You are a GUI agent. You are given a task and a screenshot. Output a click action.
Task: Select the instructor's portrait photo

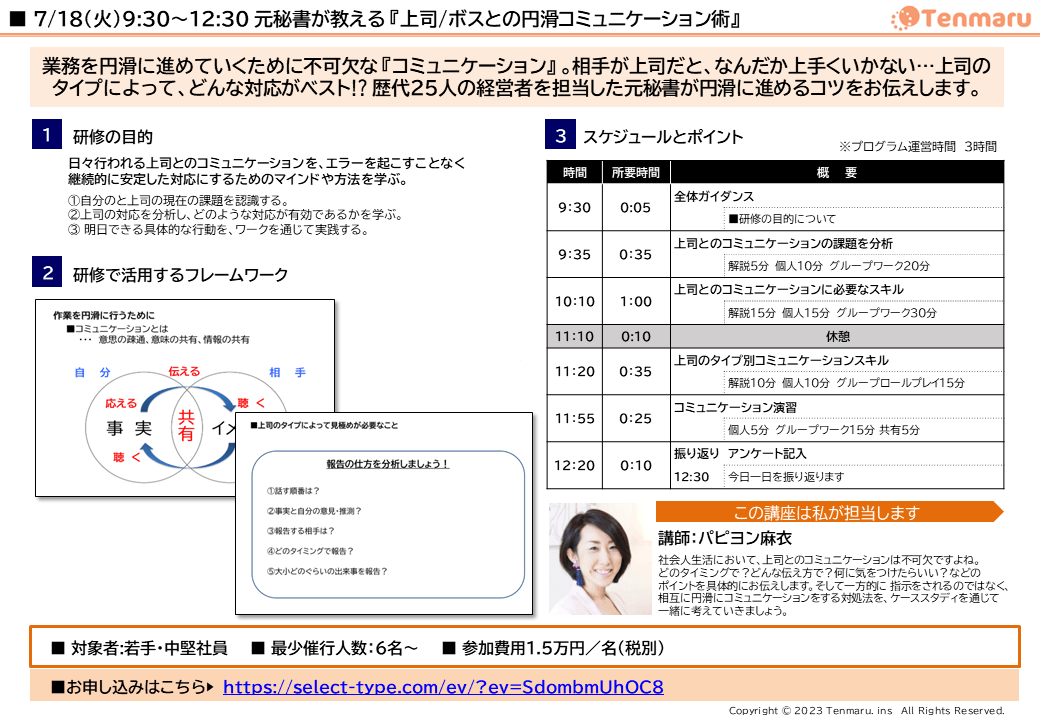tap(600, 558)
